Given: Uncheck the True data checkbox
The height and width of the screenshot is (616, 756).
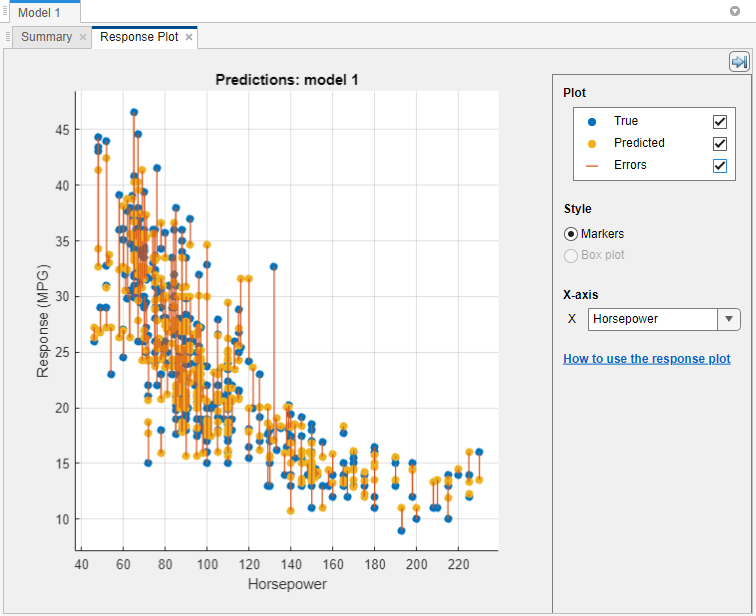Looking at the screenshot, I should point(719,121).
